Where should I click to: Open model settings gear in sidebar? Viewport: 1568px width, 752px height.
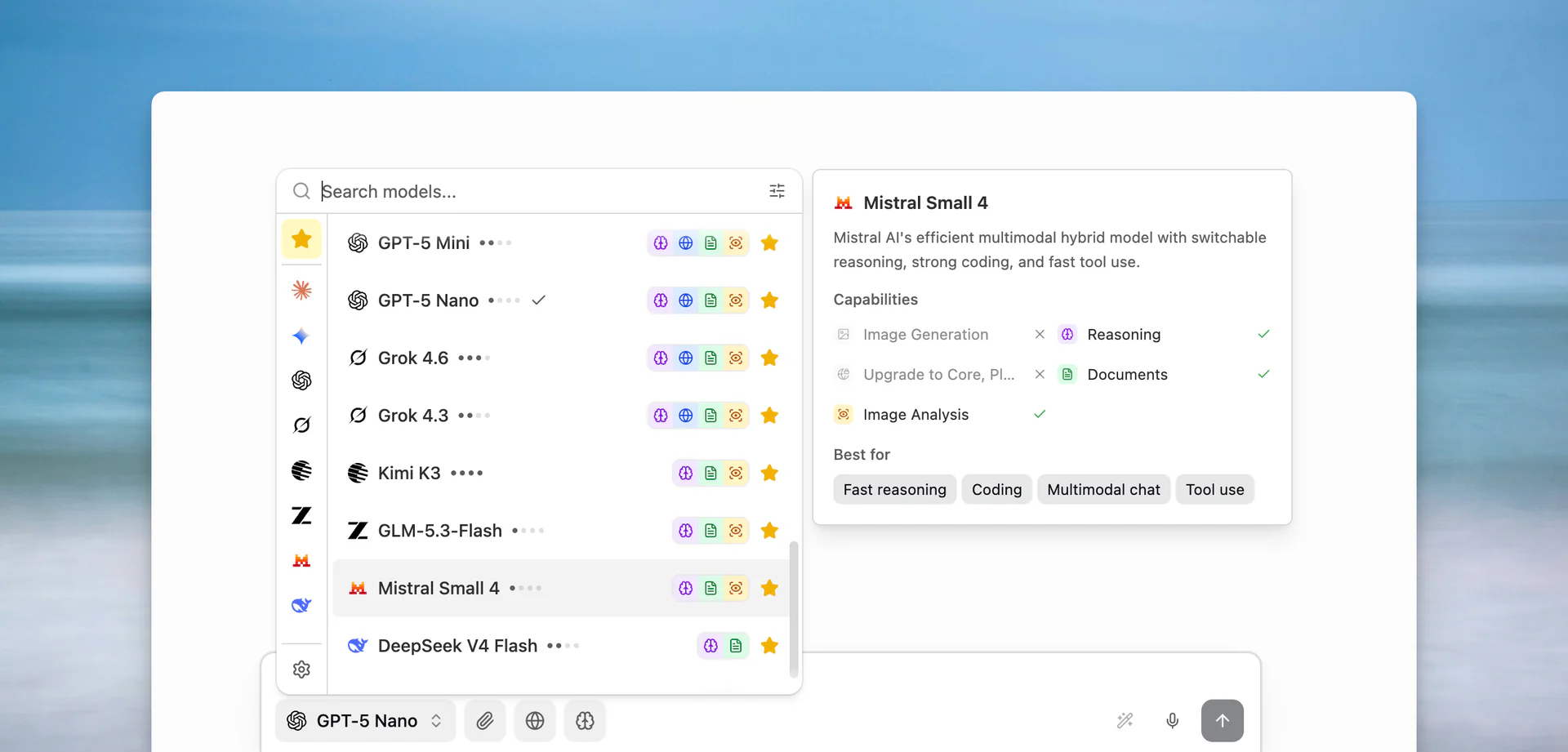[x=301, y=670]
